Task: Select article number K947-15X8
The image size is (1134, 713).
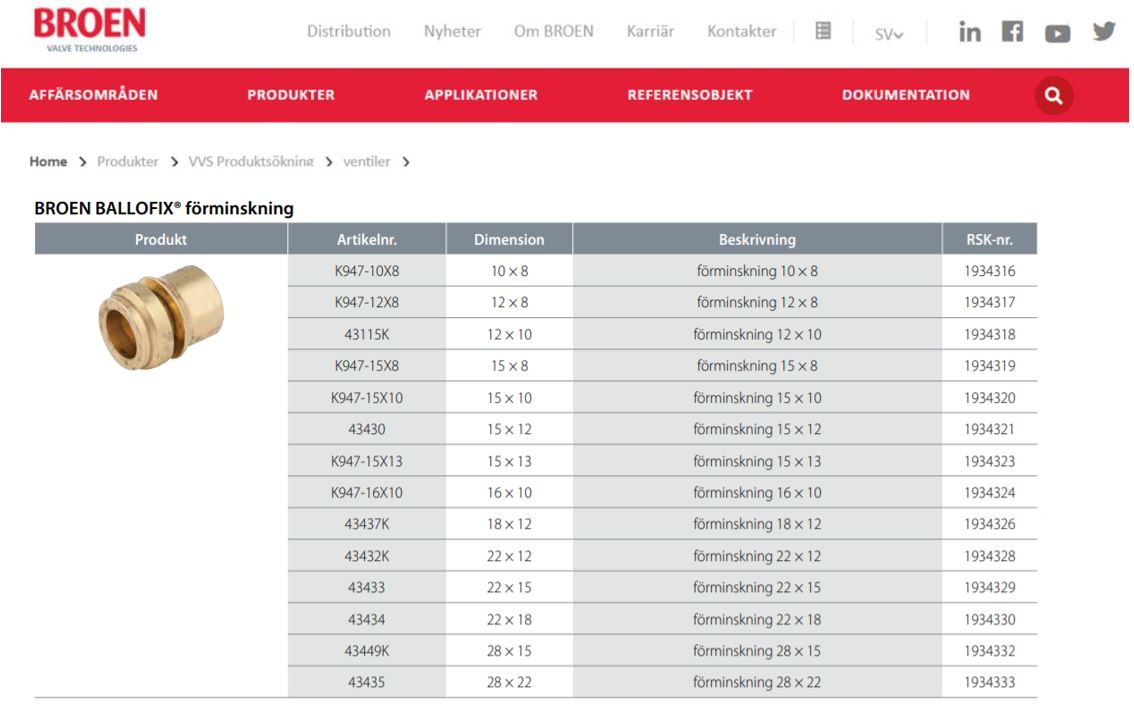Action: 367,366
